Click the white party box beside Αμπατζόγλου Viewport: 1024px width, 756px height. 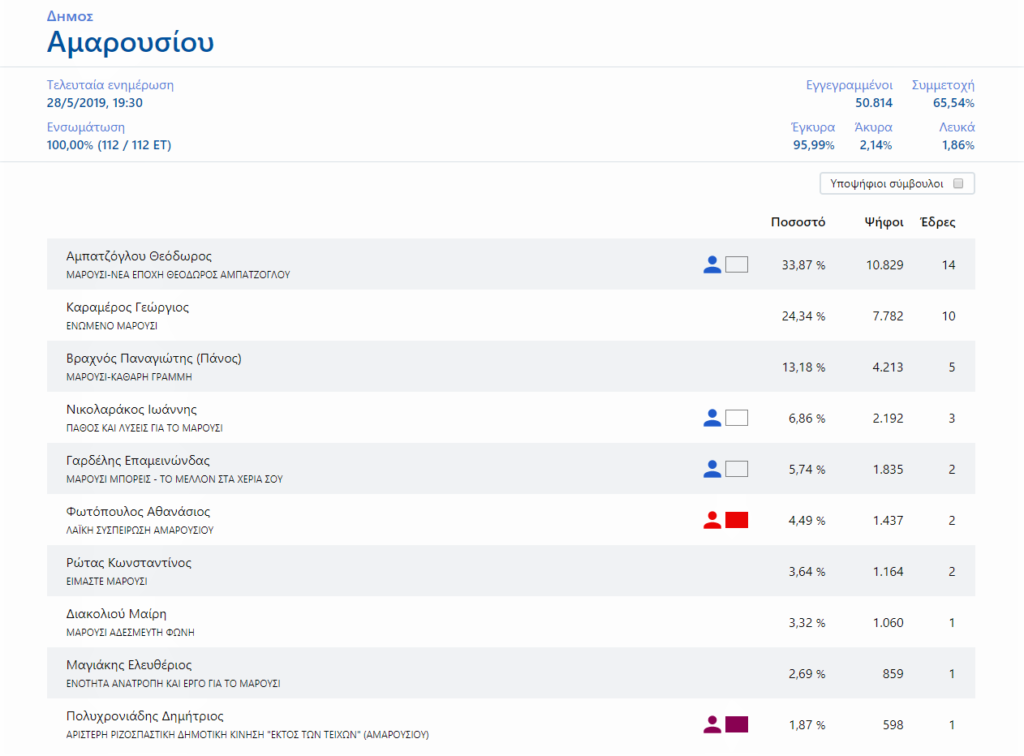(x=736, y=265)
